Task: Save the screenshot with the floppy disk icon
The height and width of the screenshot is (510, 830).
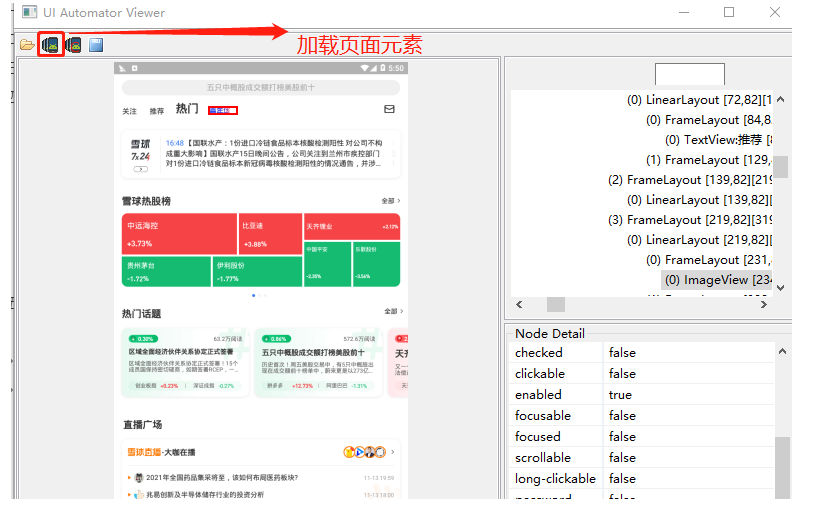Action: pyautogui.click(x=96, y=45)
